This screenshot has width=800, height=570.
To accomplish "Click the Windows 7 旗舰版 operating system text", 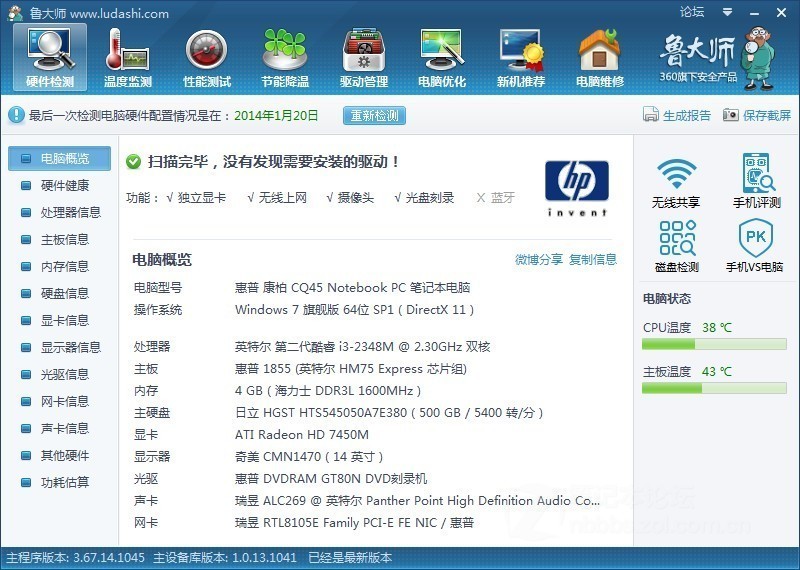I will coord(355,310).
